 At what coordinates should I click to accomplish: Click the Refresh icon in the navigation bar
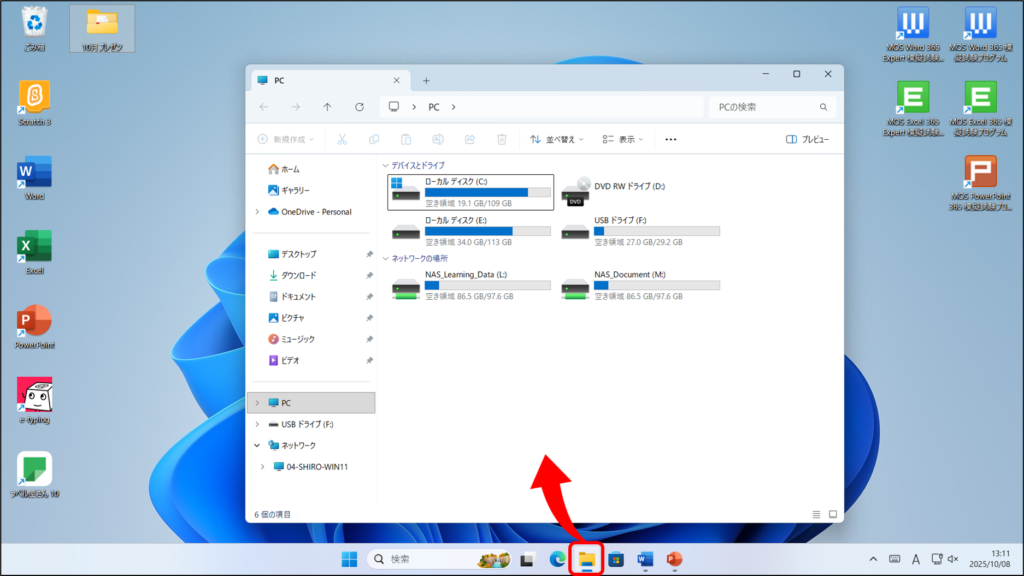coord(359,107)
